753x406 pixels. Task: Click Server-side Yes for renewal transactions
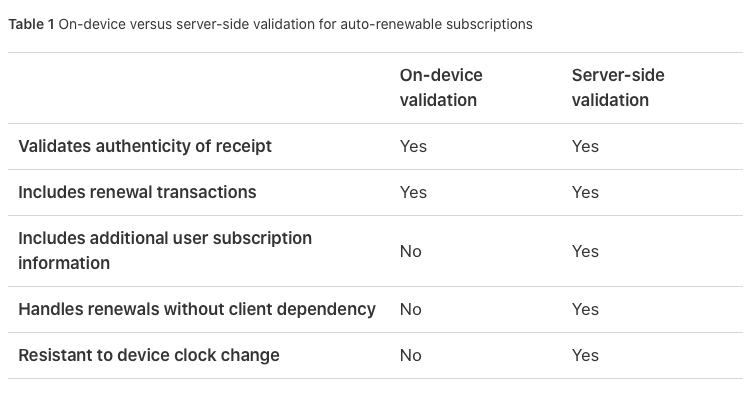[585, 192]
